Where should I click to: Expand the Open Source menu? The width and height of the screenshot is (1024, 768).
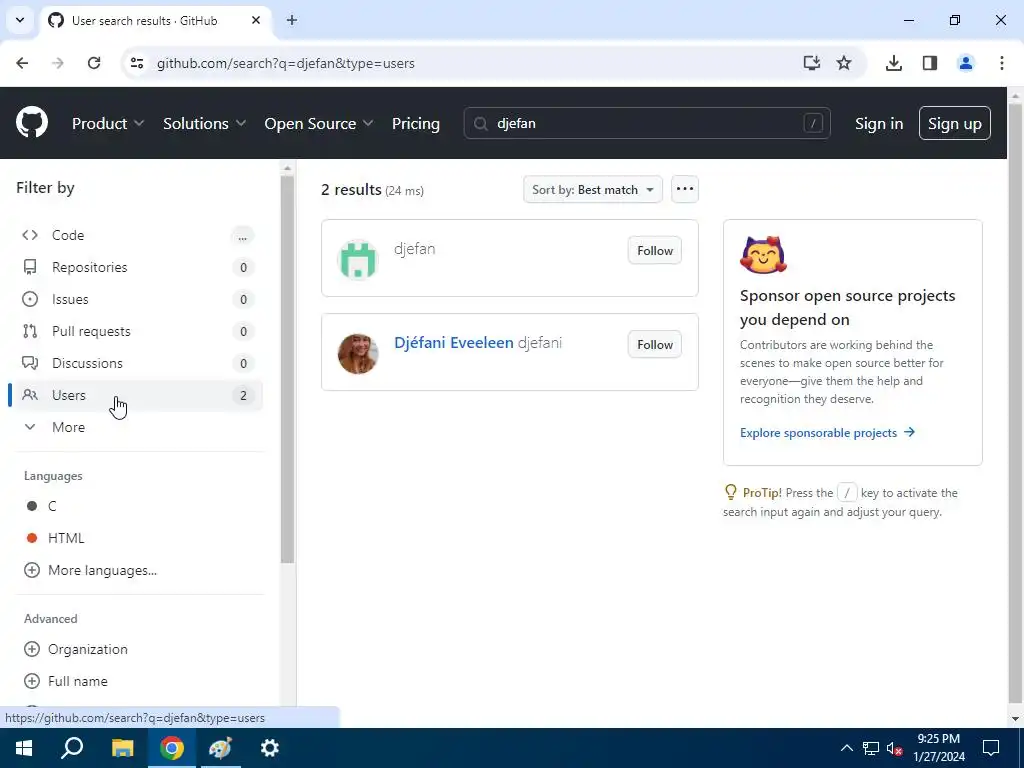tap(319, 123)
